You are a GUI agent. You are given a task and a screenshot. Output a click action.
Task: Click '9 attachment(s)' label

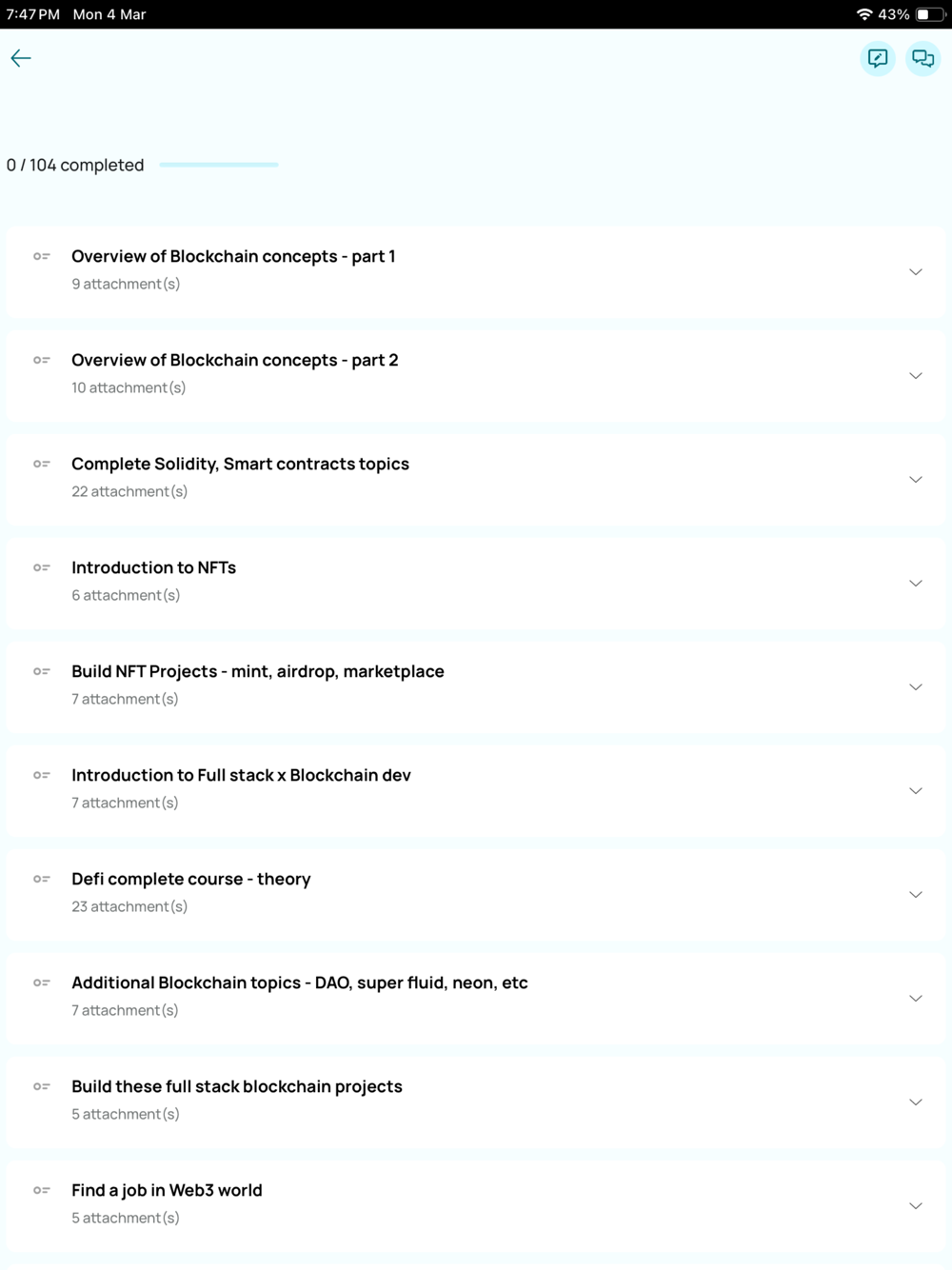coord(126,284)
